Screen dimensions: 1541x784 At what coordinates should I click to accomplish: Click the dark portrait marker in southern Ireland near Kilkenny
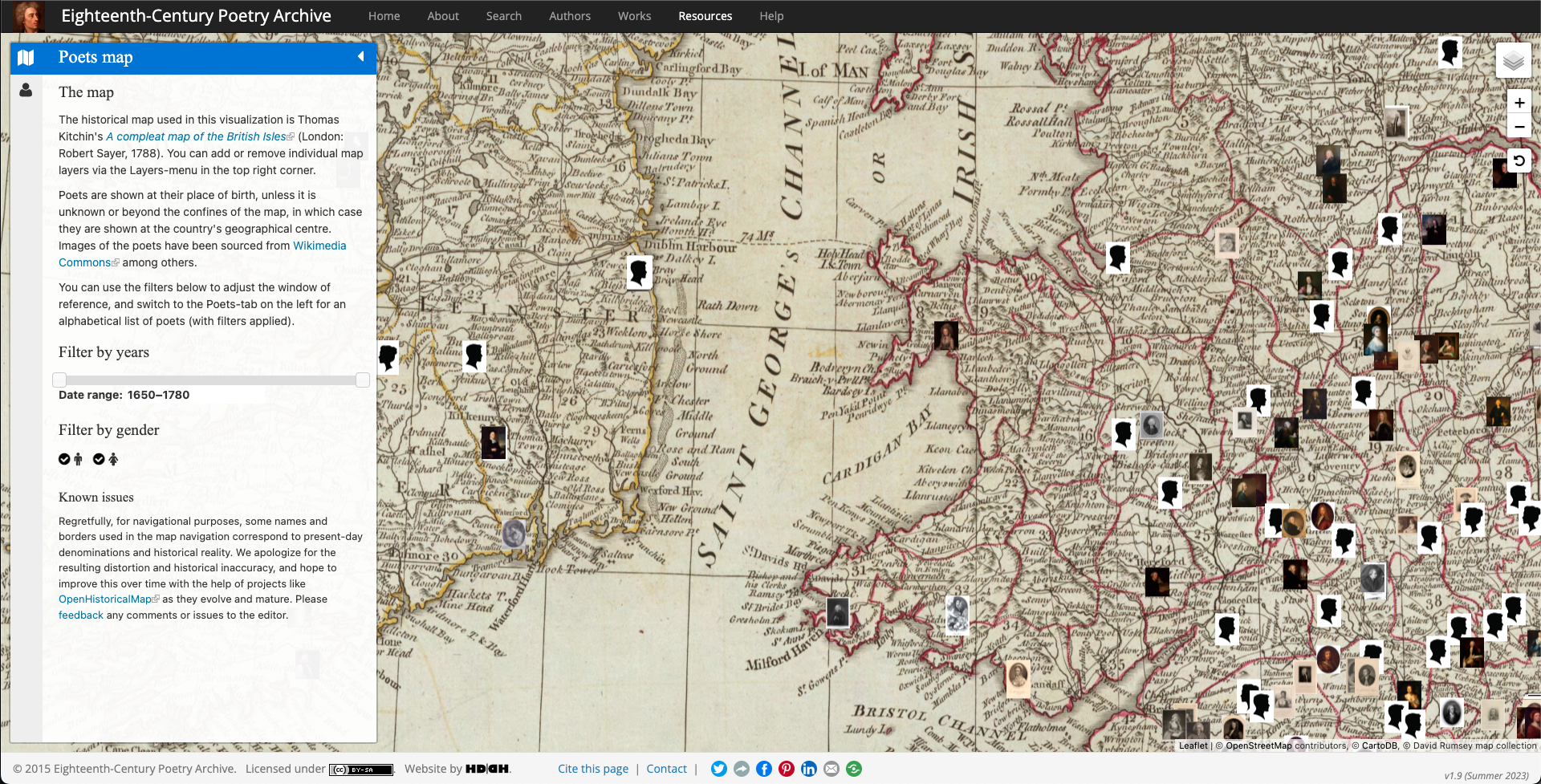coord(493,442)
